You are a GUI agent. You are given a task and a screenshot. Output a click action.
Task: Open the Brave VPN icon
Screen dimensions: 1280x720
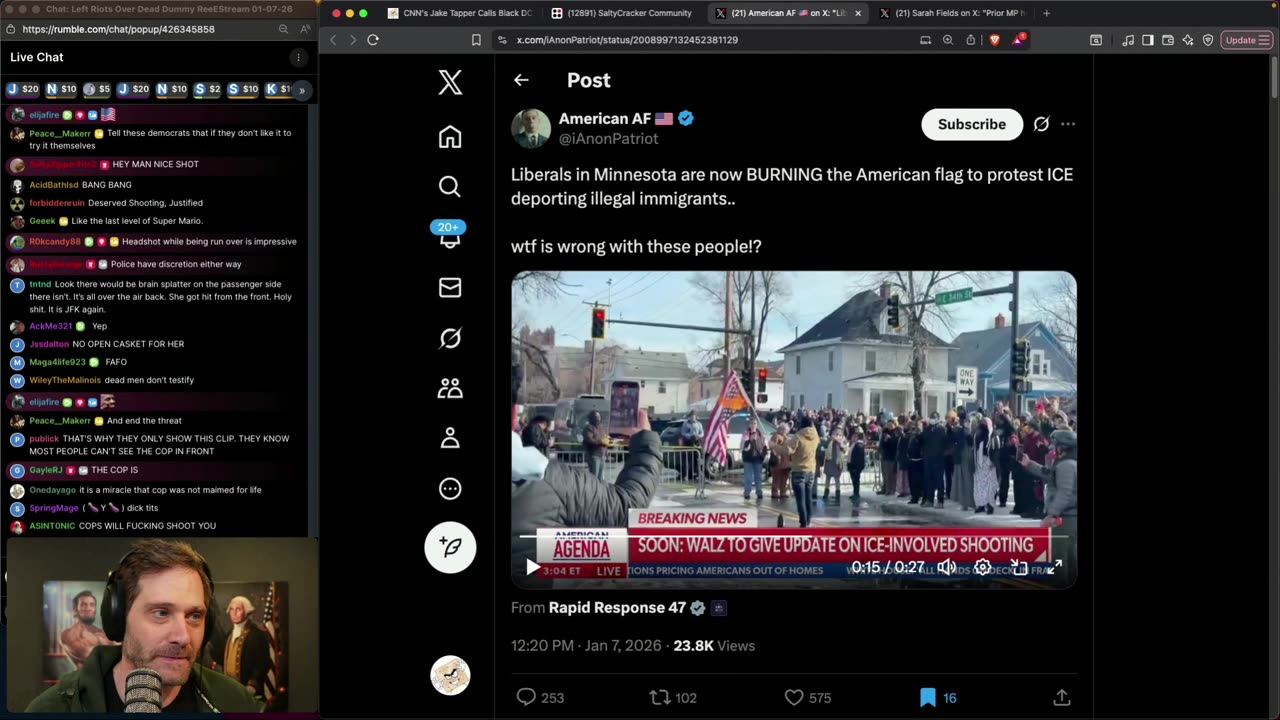click(1208, 40)
